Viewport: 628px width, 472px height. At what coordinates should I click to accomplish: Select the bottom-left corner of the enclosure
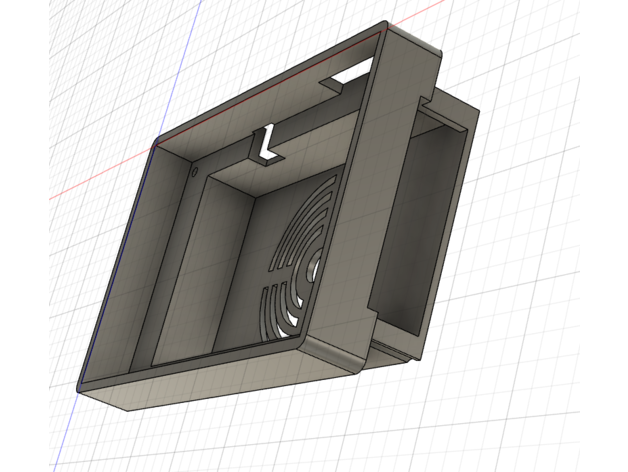click(x=82, y=386)
